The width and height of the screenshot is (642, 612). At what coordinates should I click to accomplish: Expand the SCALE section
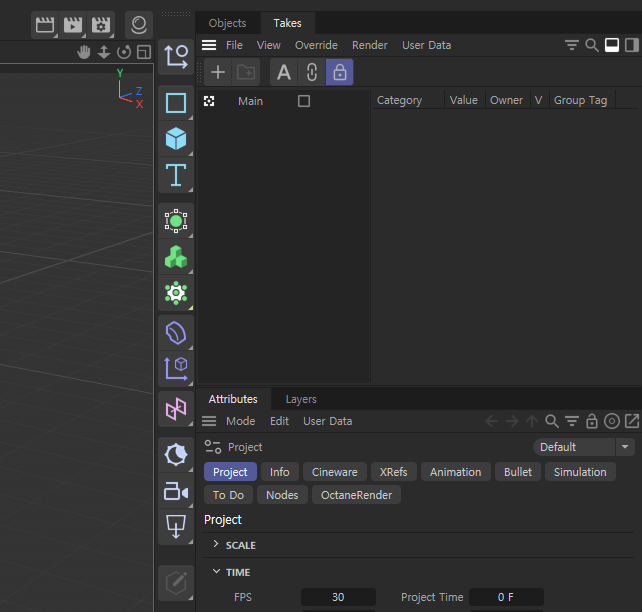click(216, 545)
